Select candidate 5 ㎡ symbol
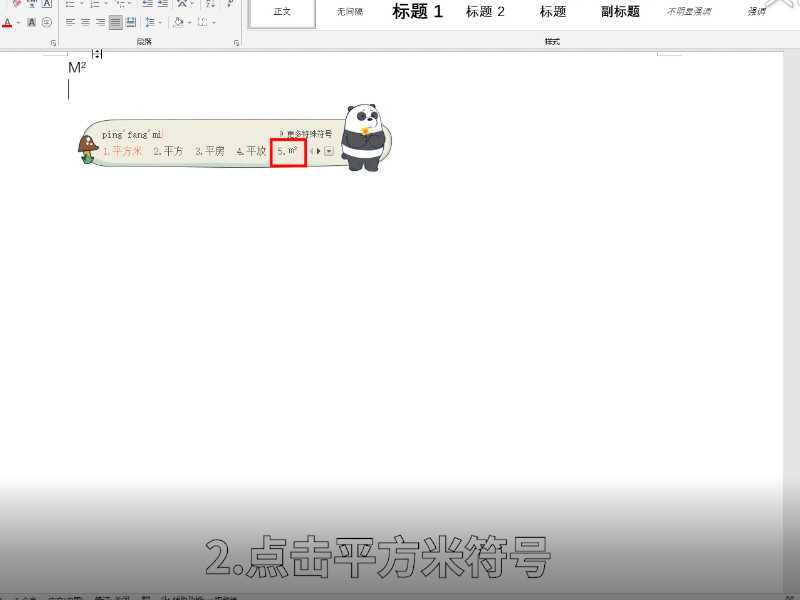This screenshot has height=600, width=800. coord(288,150)
